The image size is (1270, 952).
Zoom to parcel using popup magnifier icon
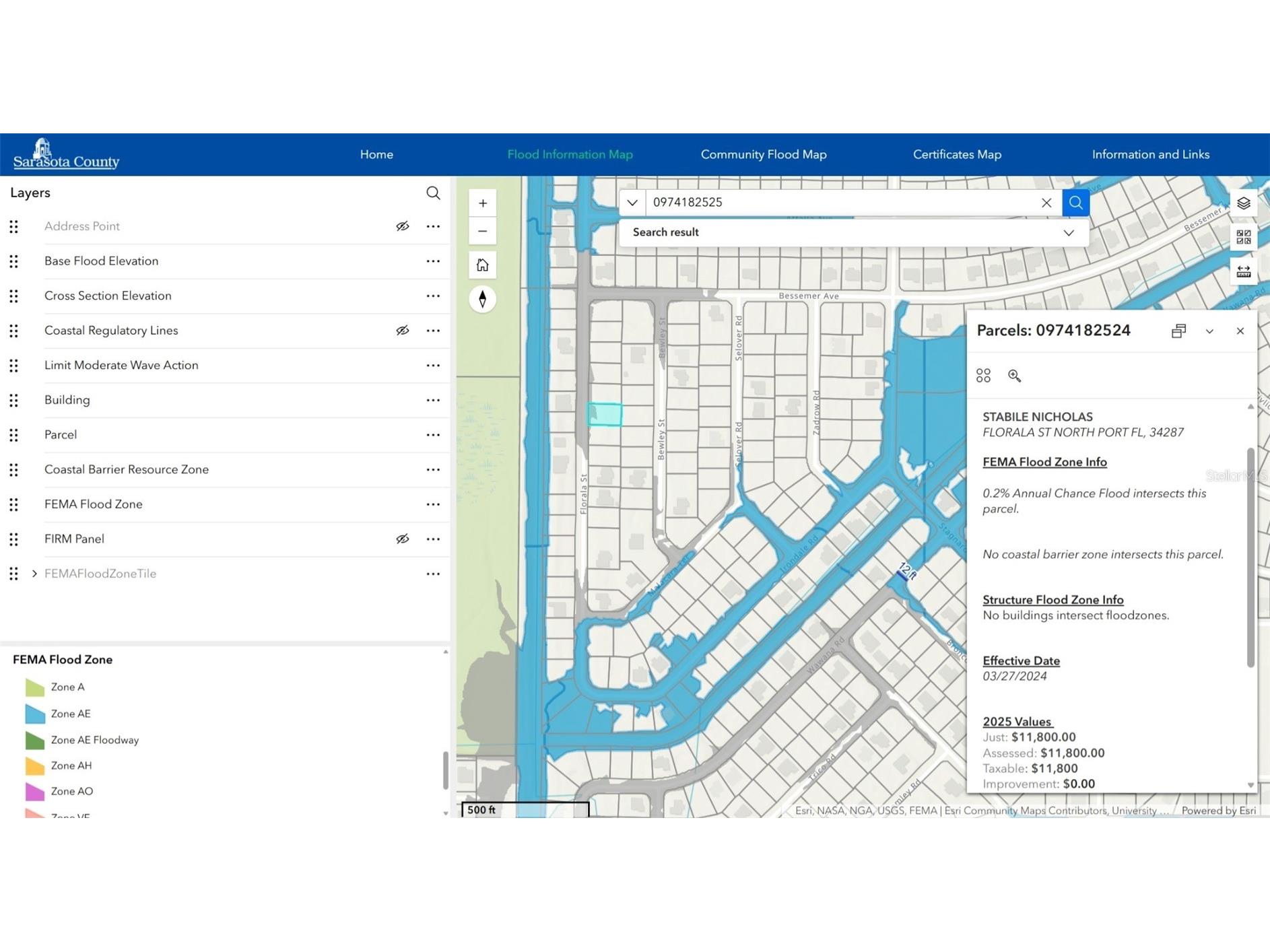[1014, 376]
